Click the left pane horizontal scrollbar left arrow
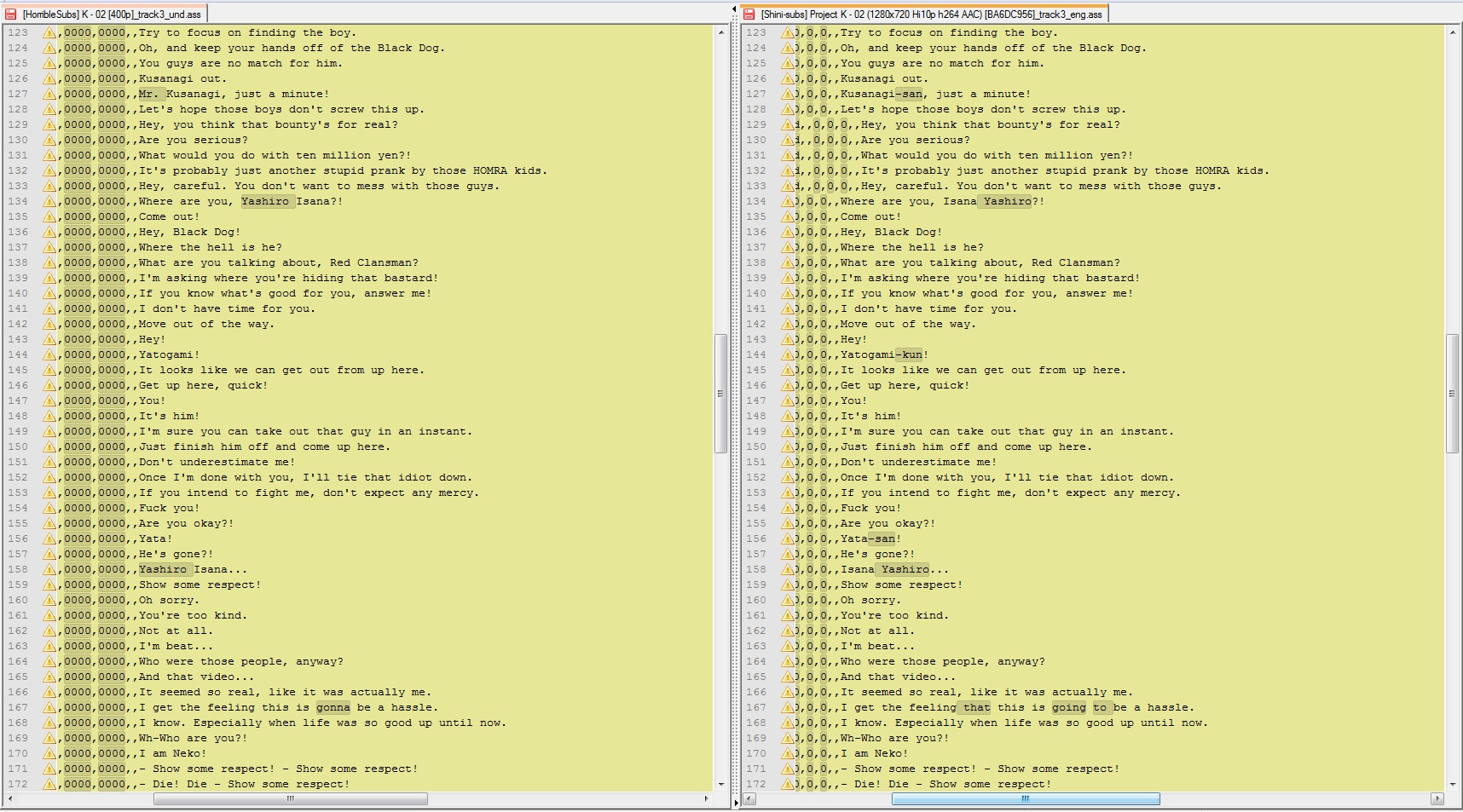Viewport: 1463px width, 812px height. (10, 799)
